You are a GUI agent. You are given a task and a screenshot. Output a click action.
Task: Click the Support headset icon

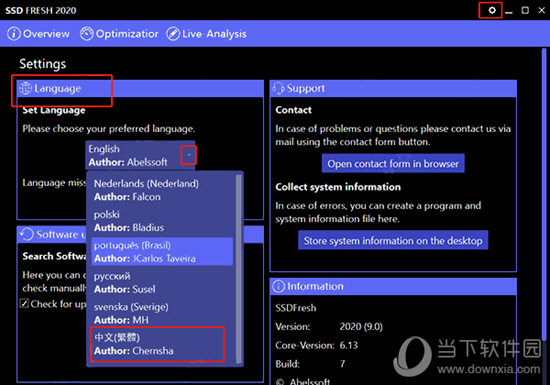pyautogui.click(x=278, y=88)
